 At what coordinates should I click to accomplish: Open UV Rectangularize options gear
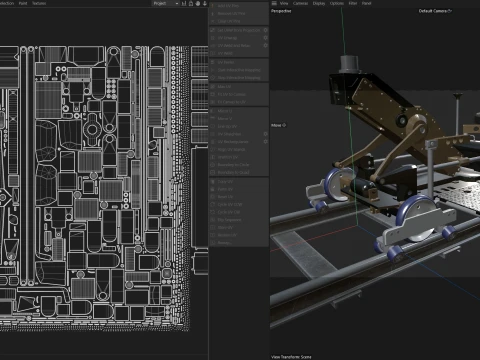pyautogui.click(x=266, y=142)
